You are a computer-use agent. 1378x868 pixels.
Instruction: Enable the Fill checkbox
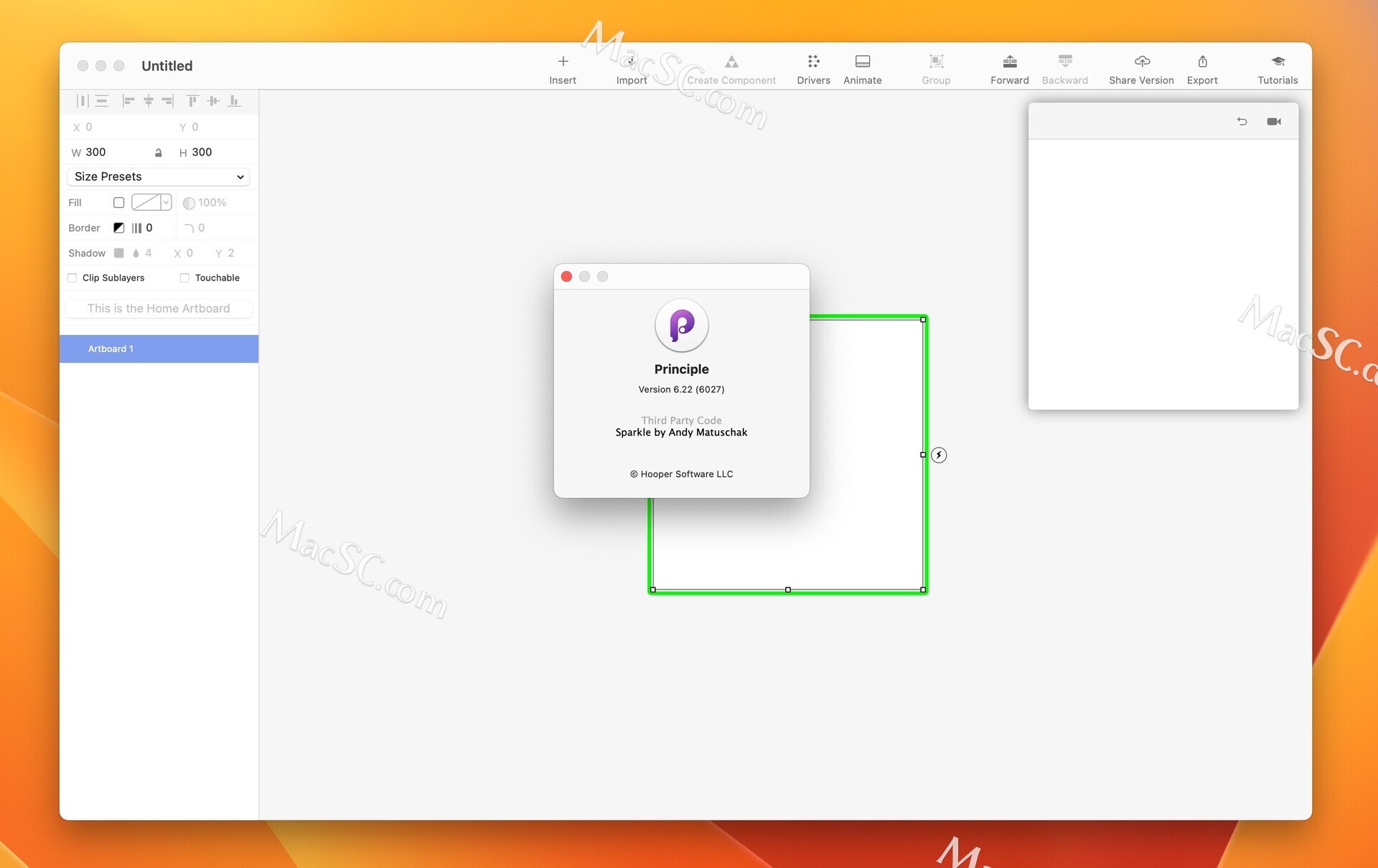119,203
